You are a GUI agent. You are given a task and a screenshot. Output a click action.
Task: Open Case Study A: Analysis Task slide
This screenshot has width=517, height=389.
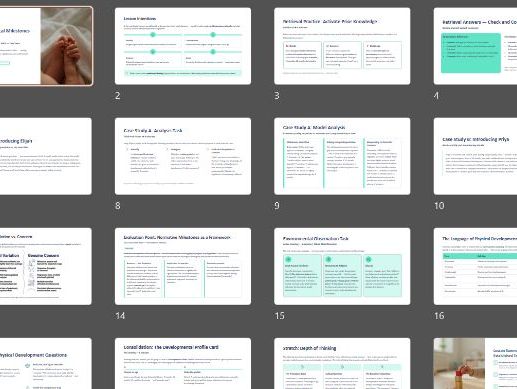(183, 156)
